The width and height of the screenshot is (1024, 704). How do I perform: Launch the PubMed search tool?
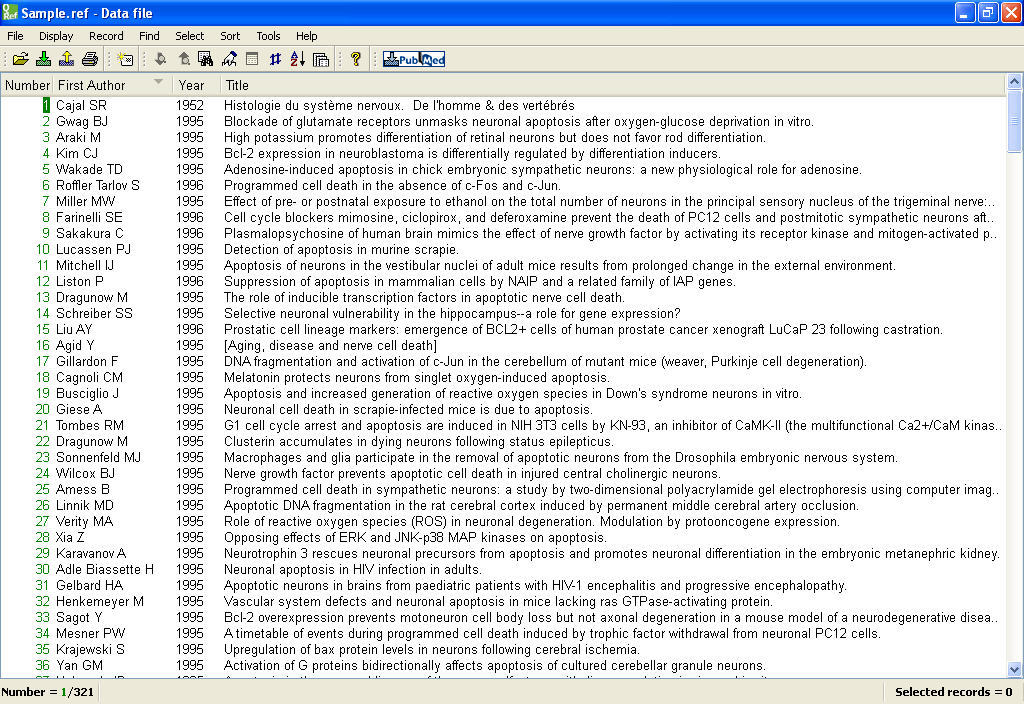(413, 58)
